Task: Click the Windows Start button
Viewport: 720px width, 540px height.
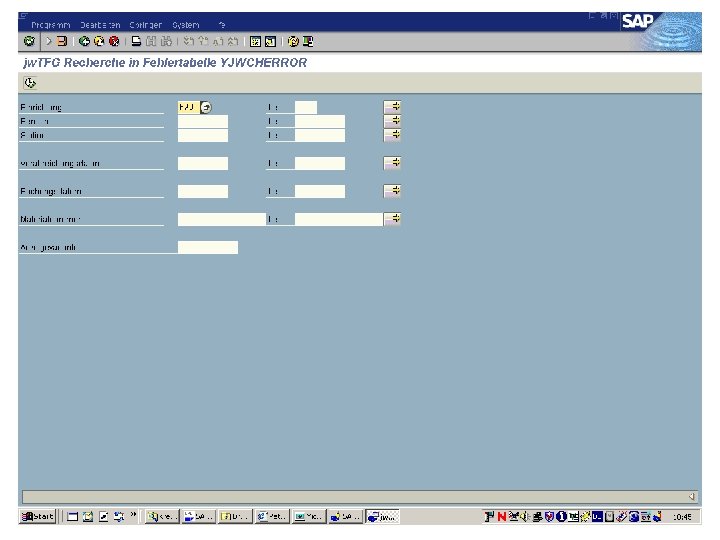Action: tap(38, 517)
